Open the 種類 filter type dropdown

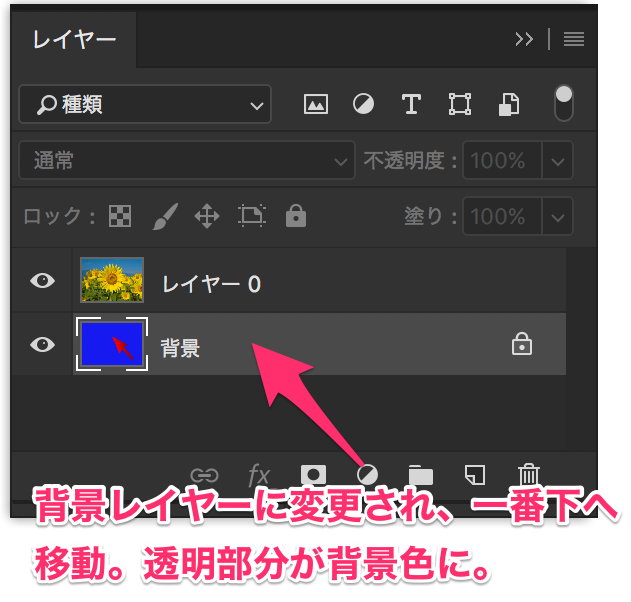145,104
